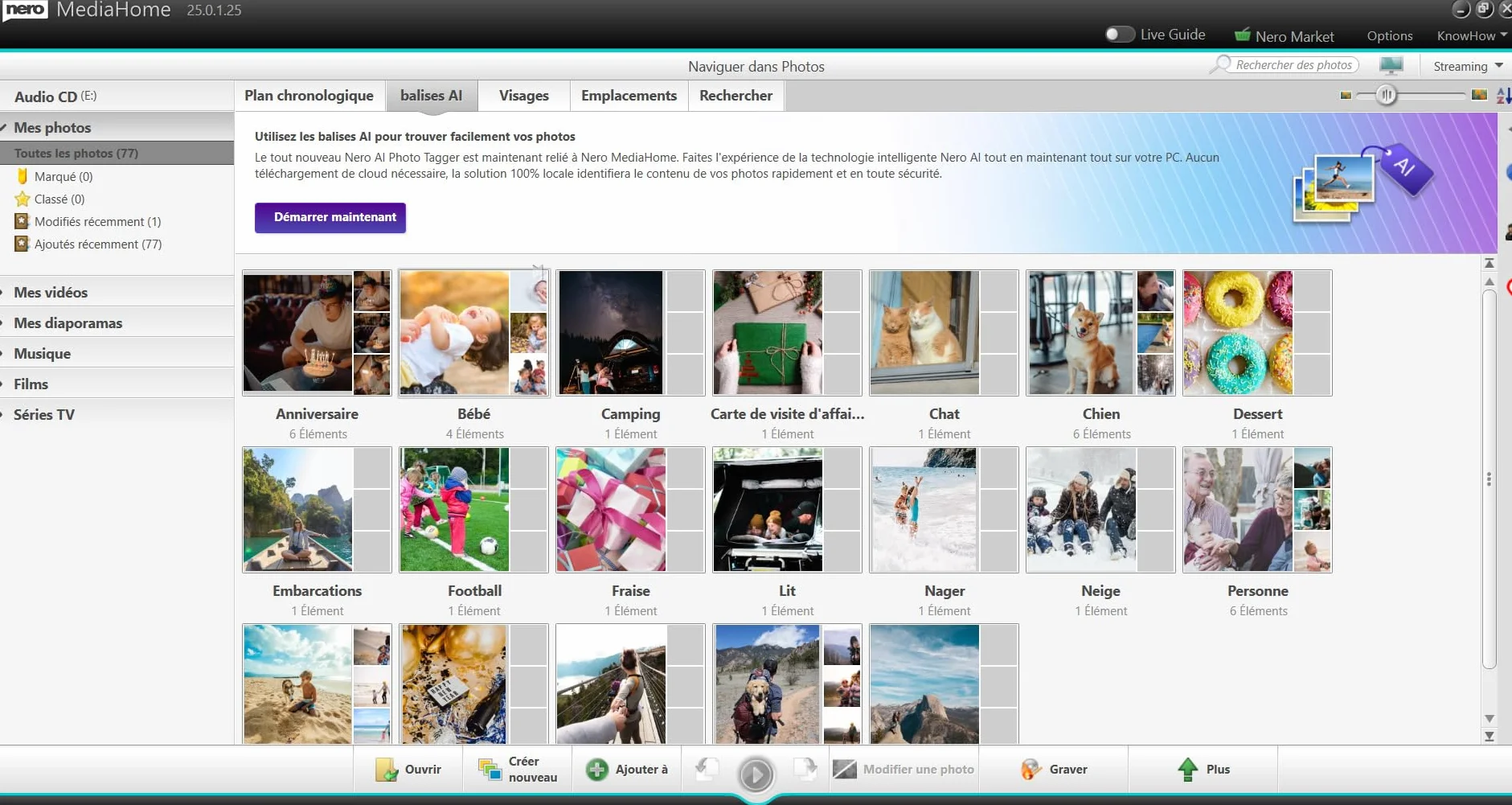Image resolution: width=1512 pixels, height=805 pixels.
Task: Open the Chat tag album
Action: tap(944, 333)
